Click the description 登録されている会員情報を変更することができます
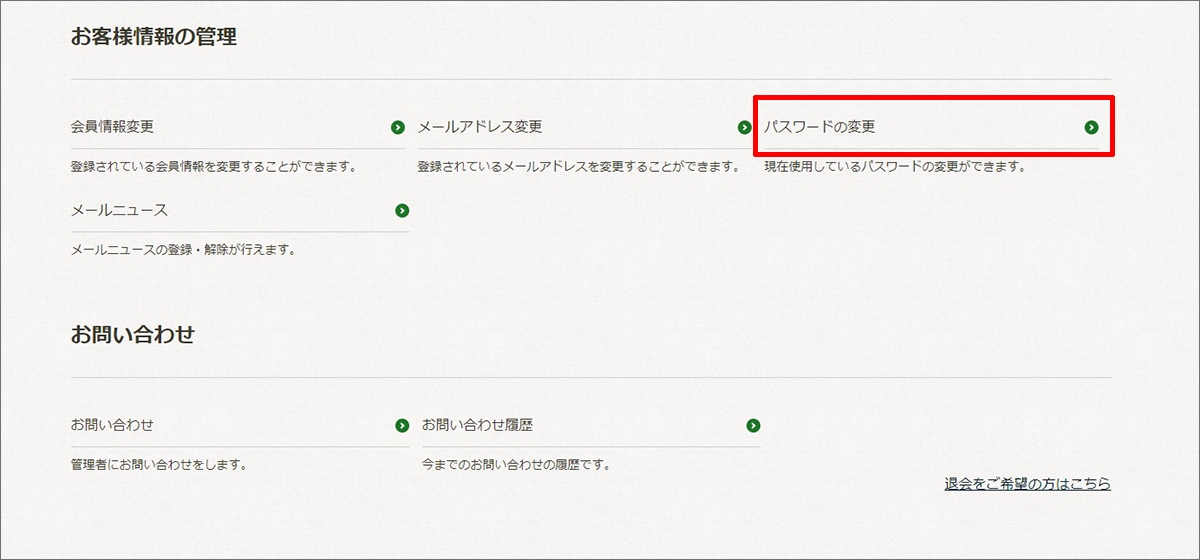This screenshot has height=560, width=1200. point(214,167)
